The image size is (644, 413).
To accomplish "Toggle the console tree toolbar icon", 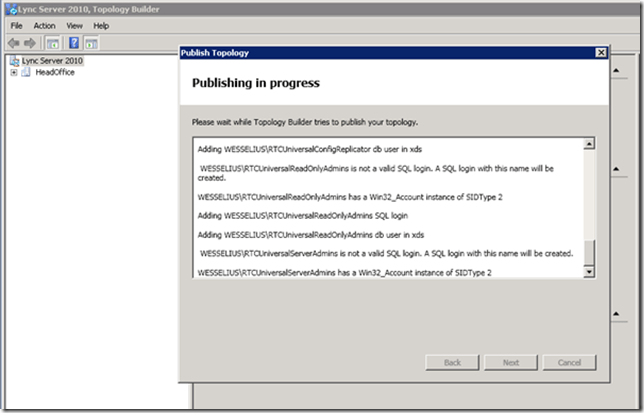I will (x=52, y=43).
